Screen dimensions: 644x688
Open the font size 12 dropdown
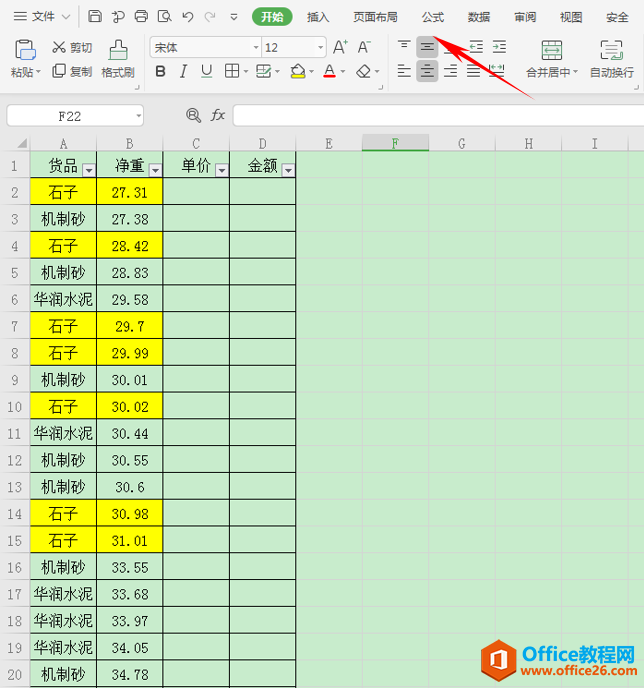point(321,47)
